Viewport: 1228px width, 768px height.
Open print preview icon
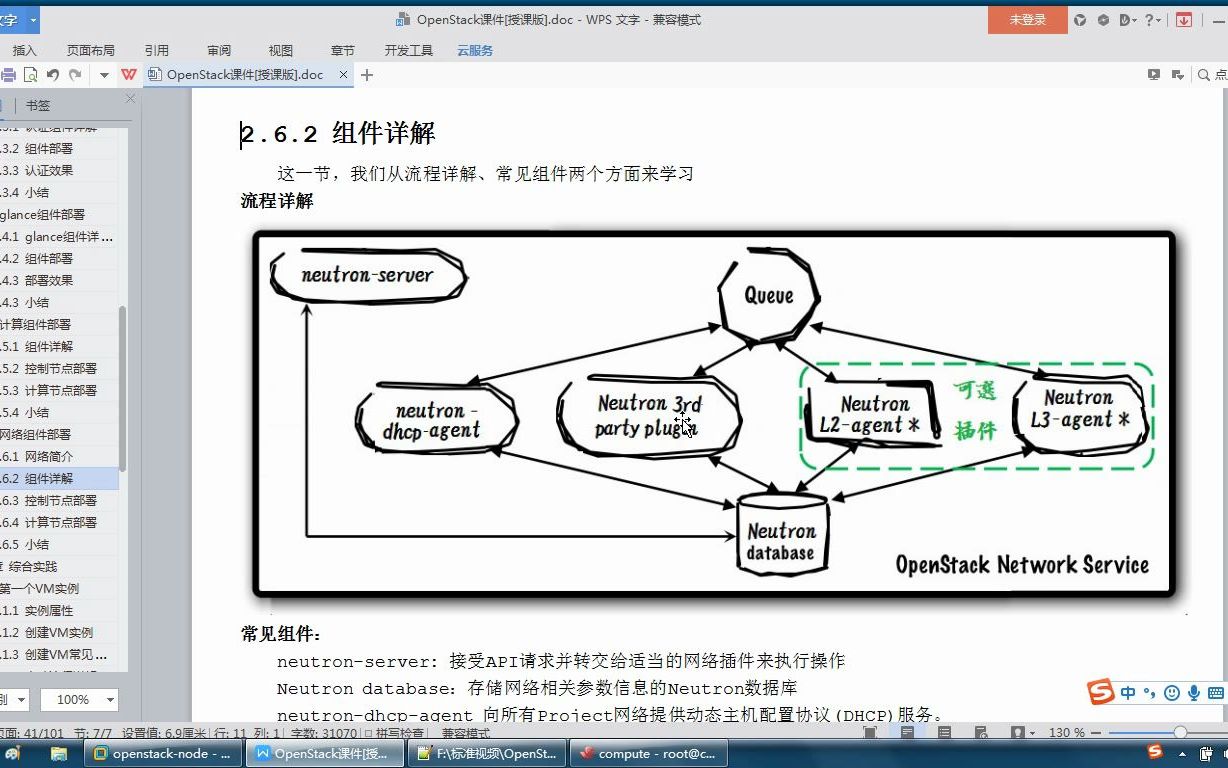point(31,75)
